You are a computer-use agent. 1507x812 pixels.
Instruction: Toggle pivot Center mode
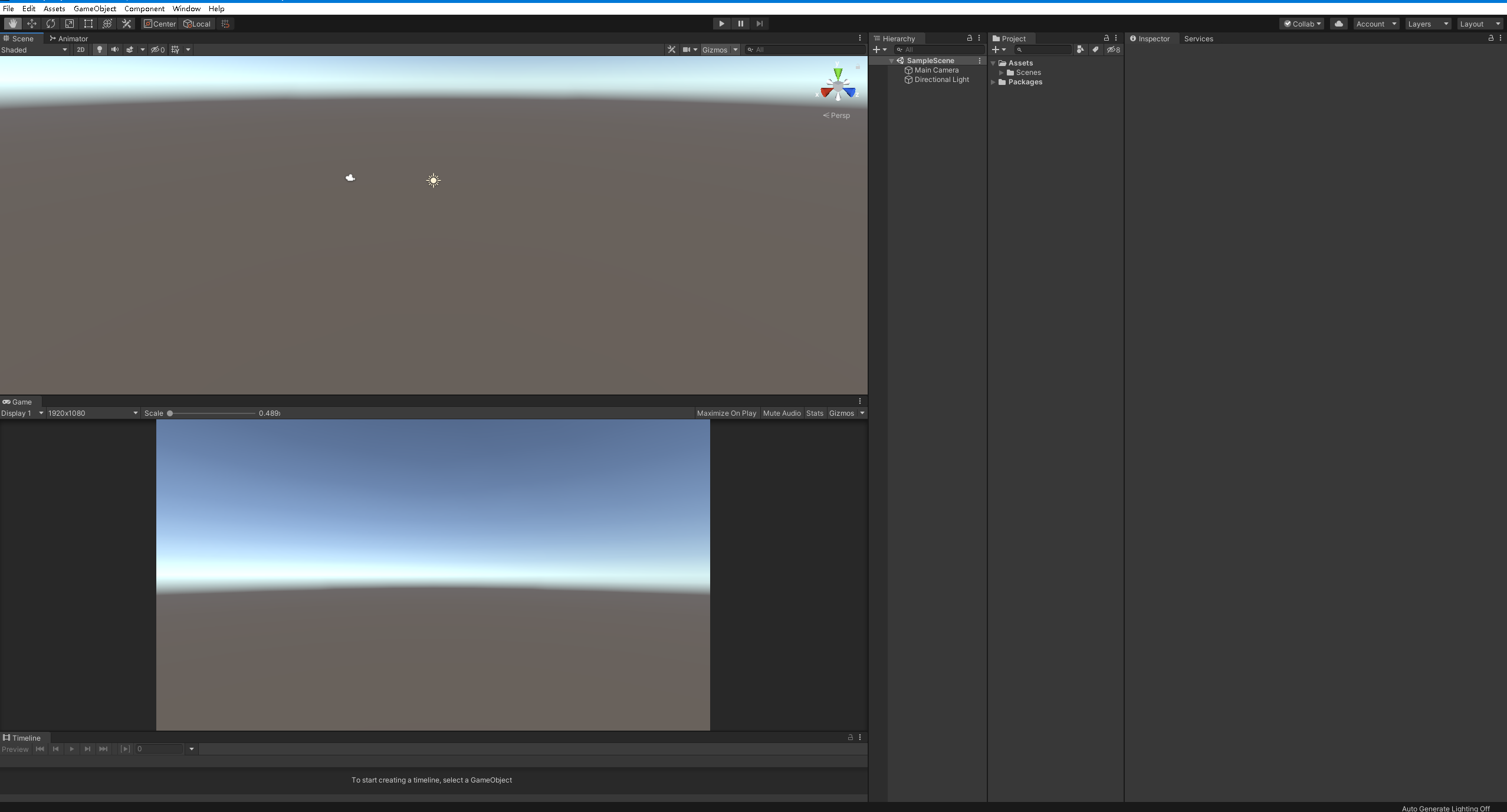pyautogui.click(x=160, y=24)
